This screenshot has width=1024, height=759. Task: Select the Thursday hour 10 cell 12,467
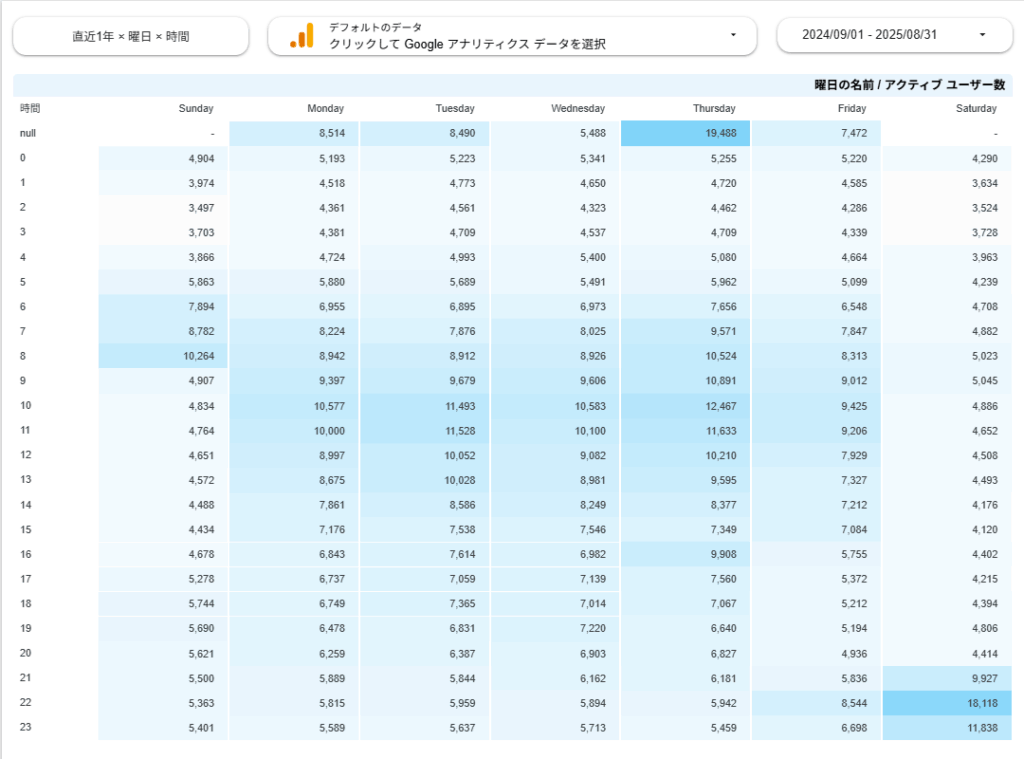pyautogui.click(x=685, y=406)
